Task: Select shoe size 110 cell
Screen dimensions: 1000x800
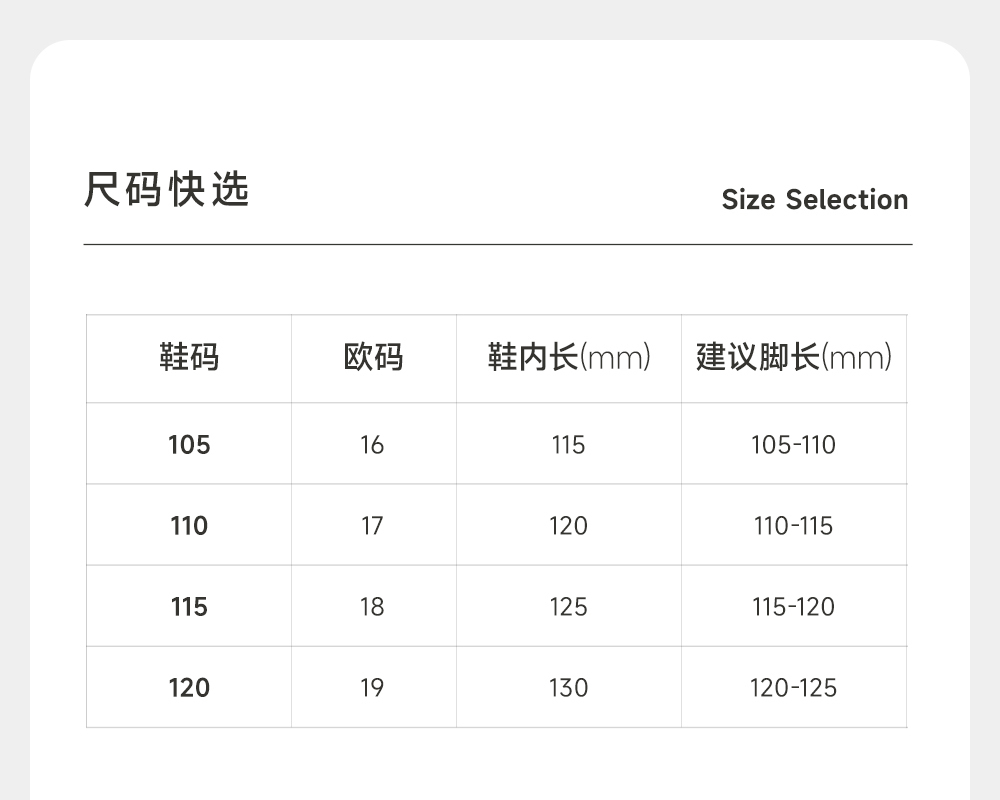Action: coord(189,525)
